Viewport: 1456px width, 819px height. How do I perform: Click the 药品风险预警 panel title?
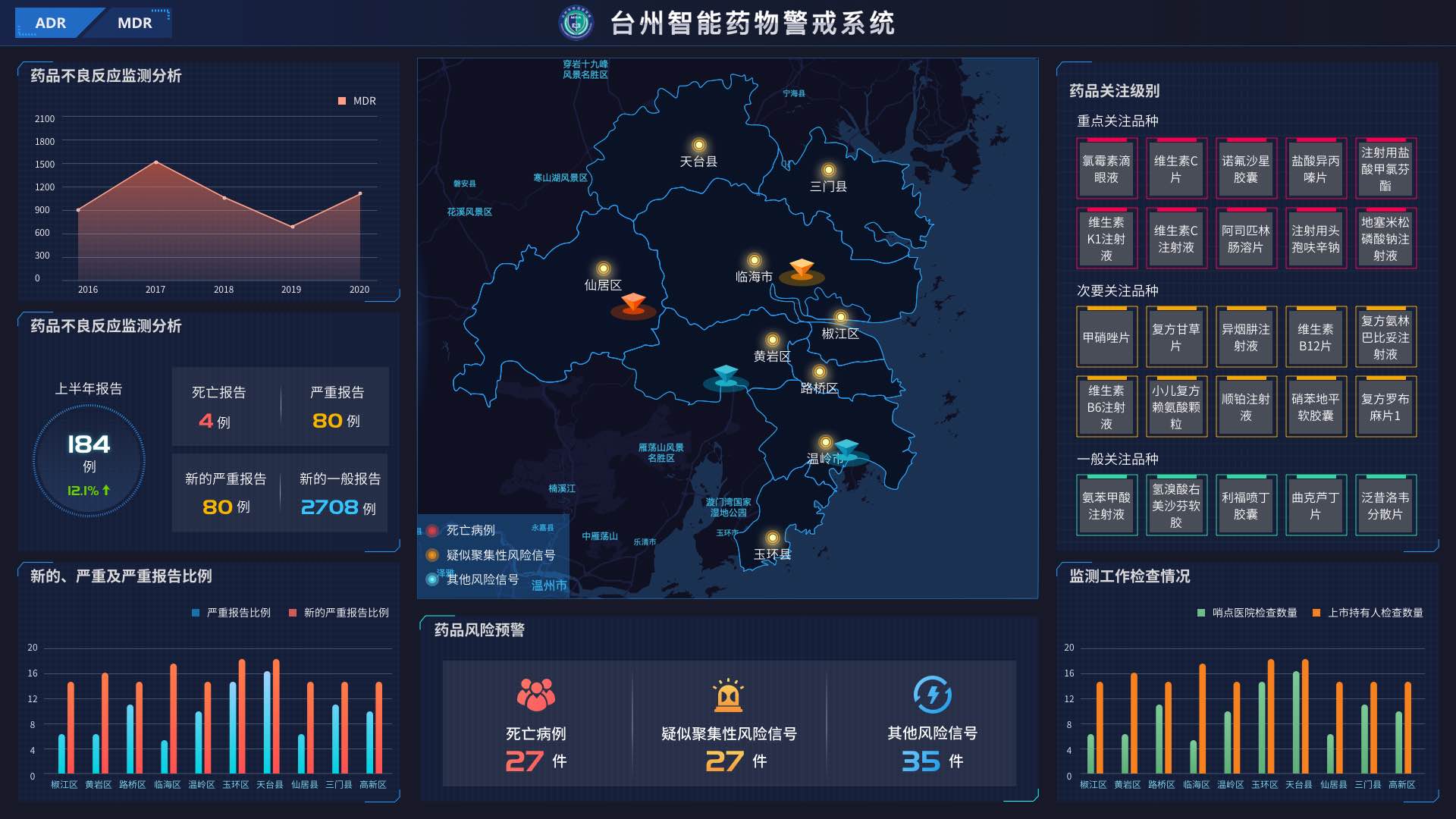pyautogui.click(x=479, y=630)
